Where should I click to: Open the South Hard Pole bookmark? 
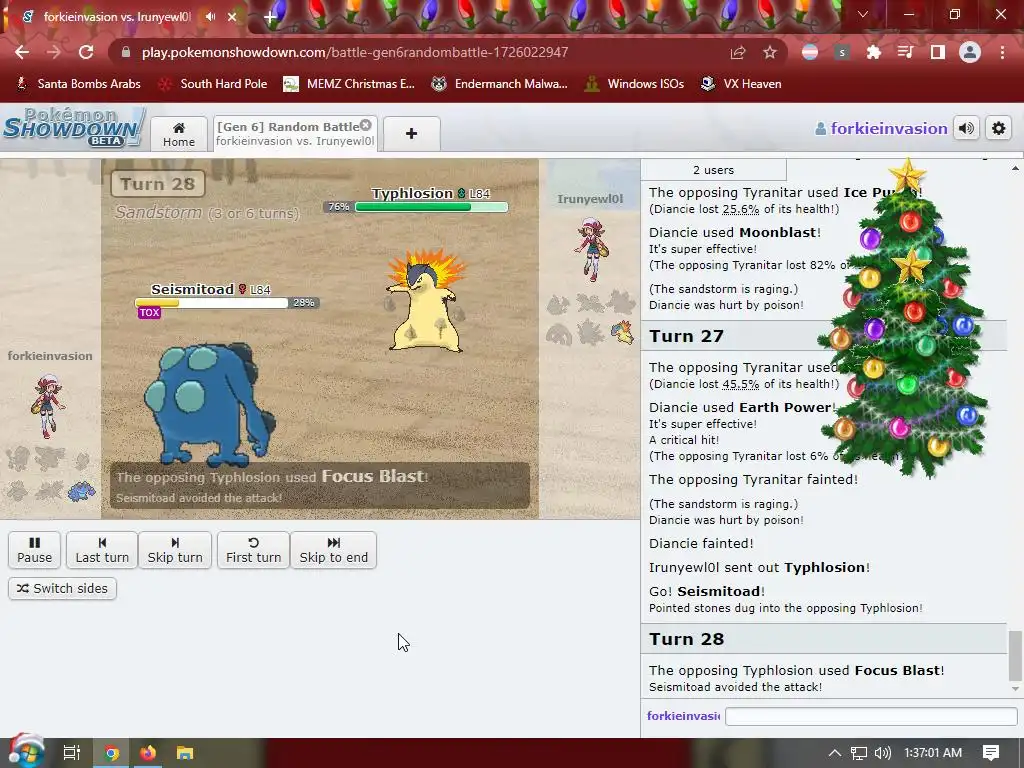214,84
